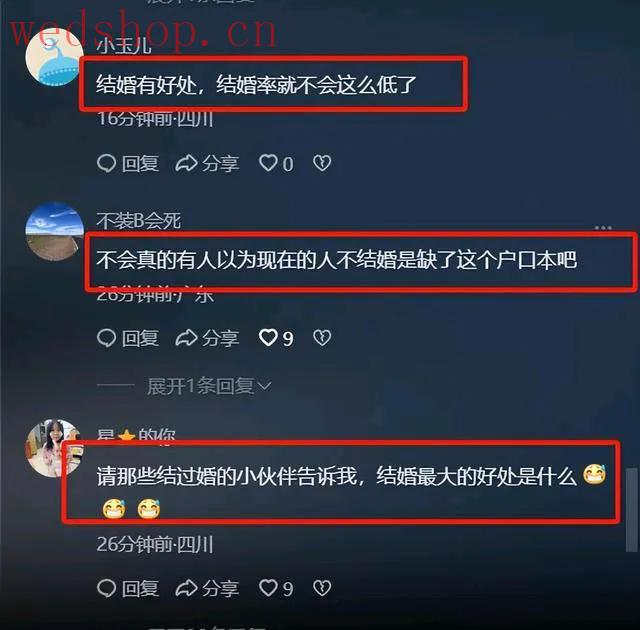This screenshot has height=630, width=640.
Task: Expand 展开1条回复 under 不装B会死's comment
Action: click(209, 386)
